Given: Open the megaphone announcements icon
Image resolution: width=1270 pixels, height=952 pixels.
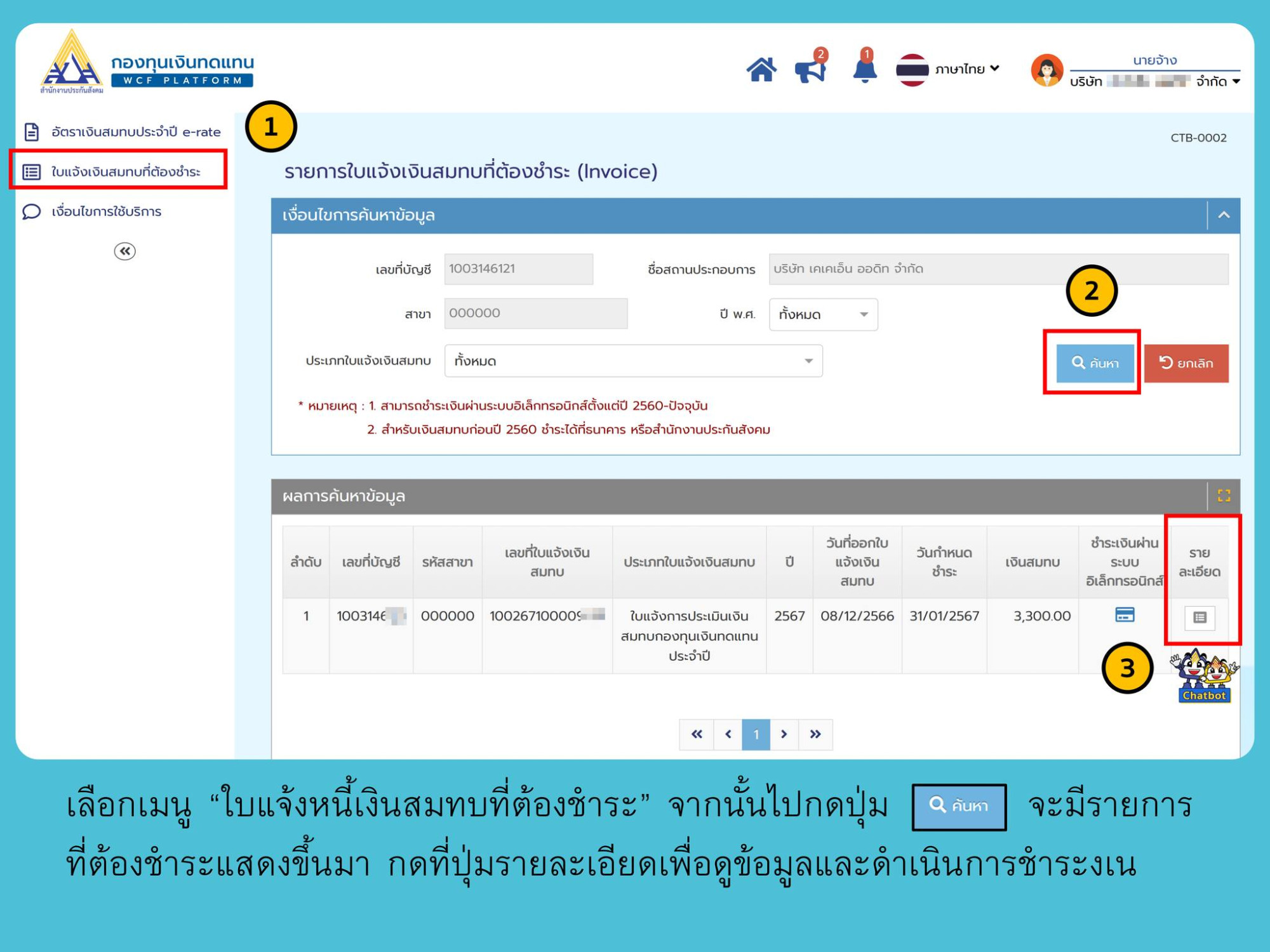Looking at the screenshot, I should (x=810, y=70).
